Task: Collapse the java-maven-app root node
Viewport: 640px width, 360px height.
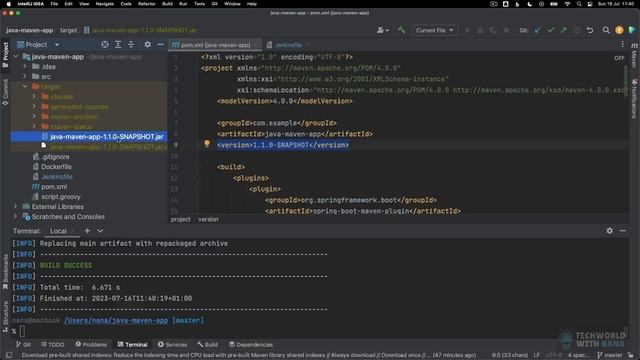Action: point(16,57)
